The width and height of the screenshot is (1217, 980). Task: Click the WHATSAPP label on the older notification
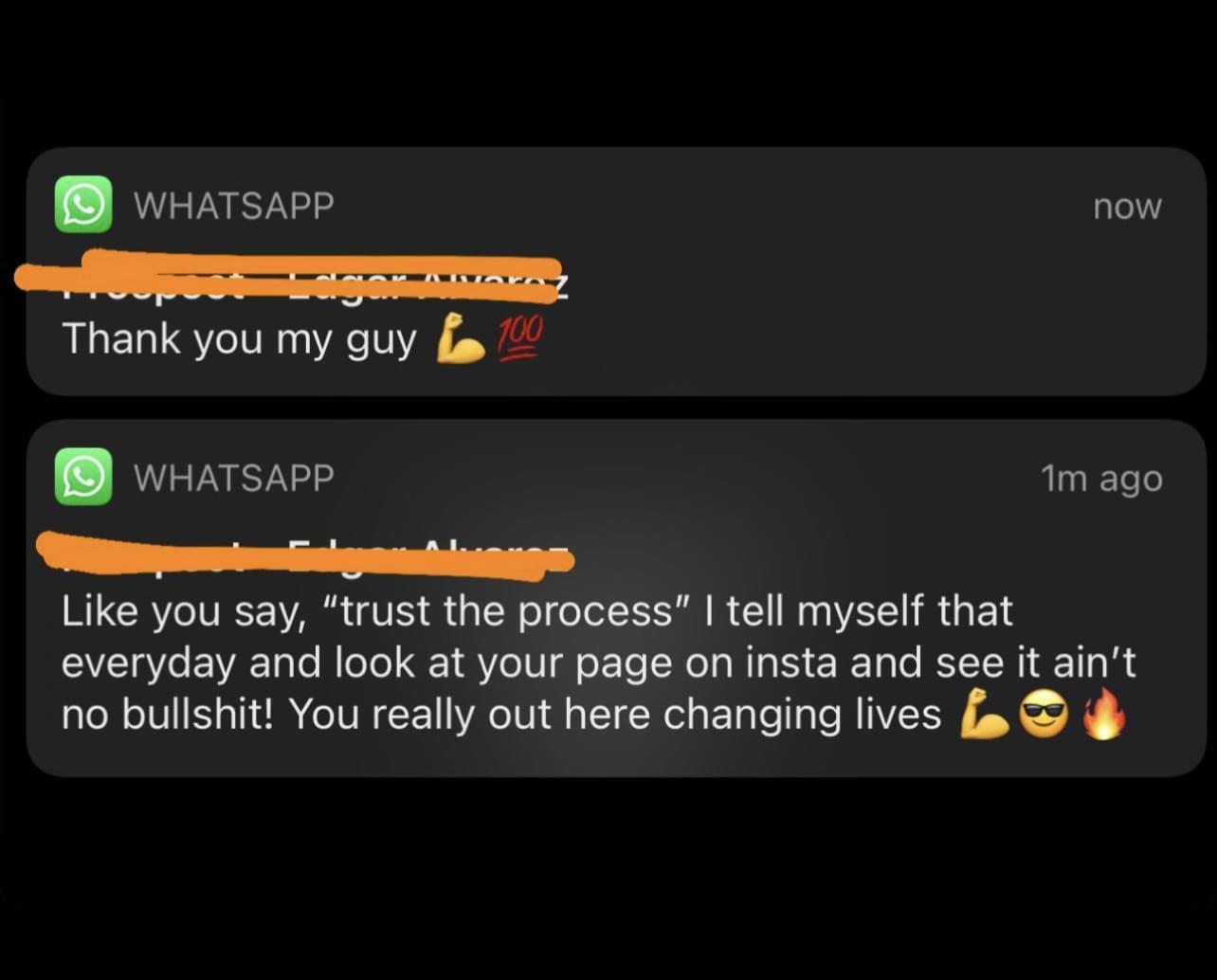[x=234, y=478]
